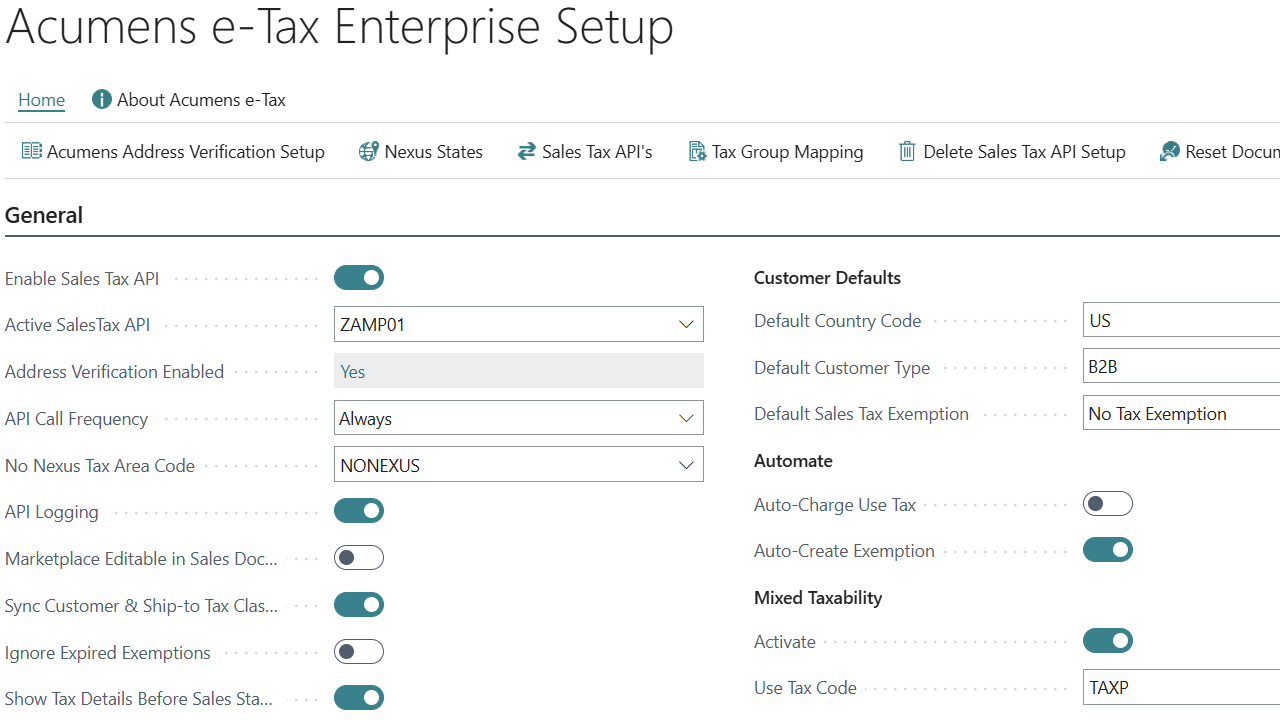
Task: Click the Address Verification Enabled label
Action: pyautogui.click(x=114, y=372)
